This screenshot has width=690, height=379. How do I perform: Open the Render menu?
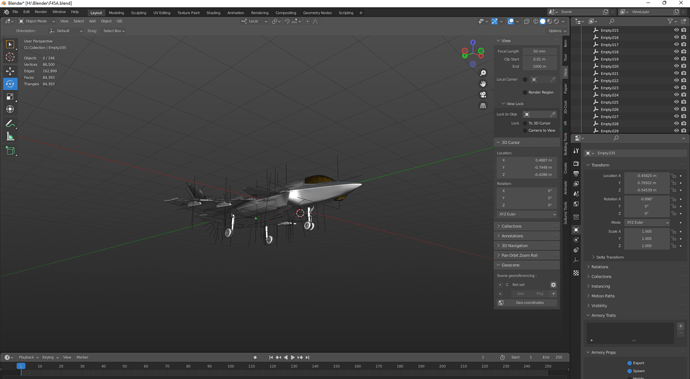(x=40, y=12)
